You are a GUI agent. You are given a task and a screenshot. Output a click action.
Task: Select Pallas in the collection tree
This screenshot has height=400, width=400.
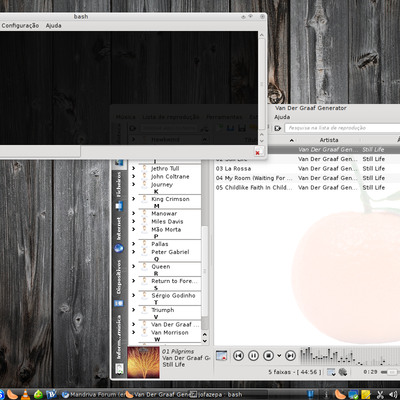(160, 244)
